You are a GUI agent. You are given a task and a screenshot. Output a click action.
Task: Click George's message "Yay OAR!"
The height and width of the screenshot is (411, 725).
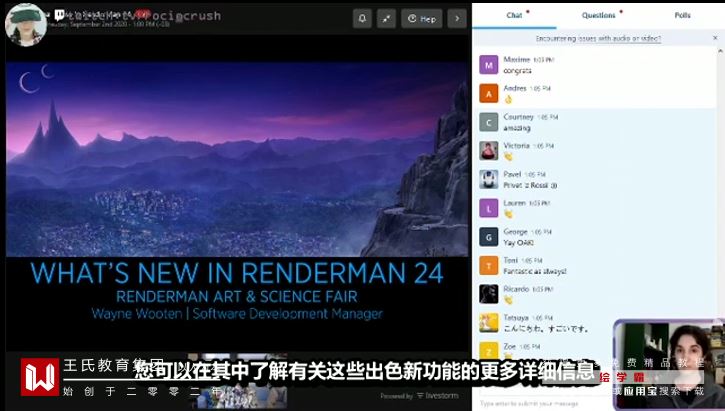(x=518, y=243)
